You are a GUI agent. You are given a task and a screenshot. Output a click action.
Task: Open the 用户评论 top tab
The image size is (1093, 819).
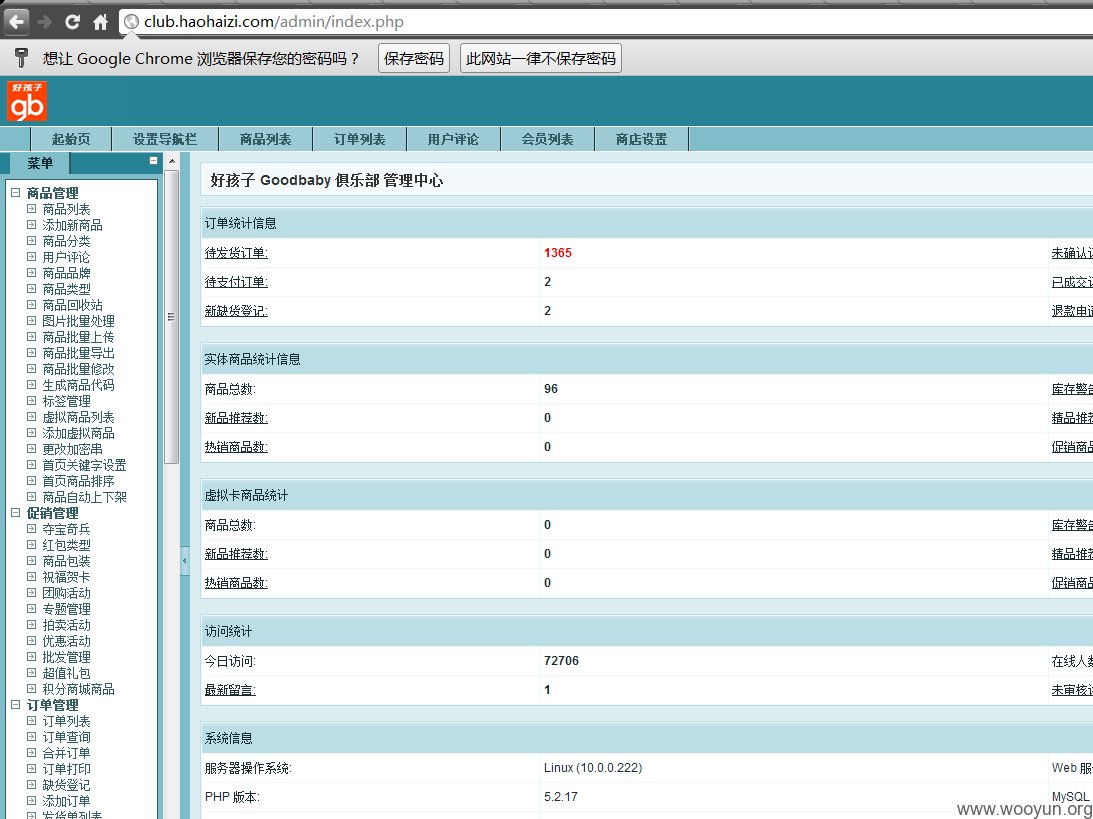pyautogui.click(x=453, y=139)
